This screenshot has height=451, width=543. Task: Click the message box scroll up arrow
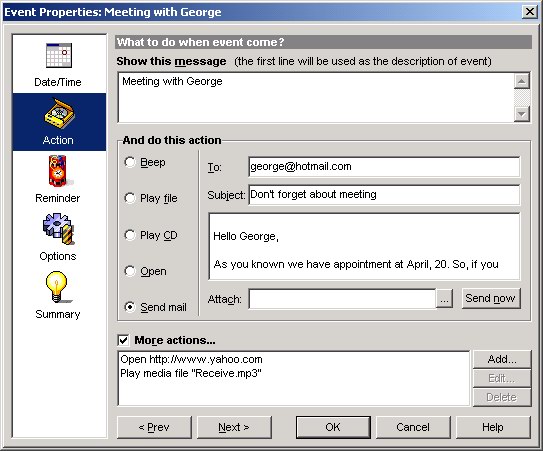522,81
